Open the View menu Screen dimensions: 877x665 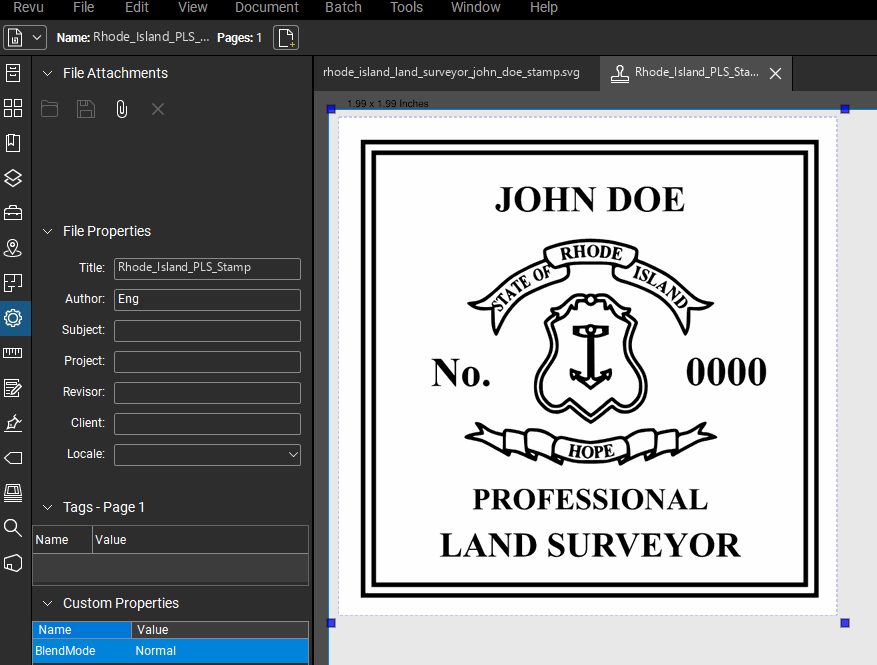point(192,7)
